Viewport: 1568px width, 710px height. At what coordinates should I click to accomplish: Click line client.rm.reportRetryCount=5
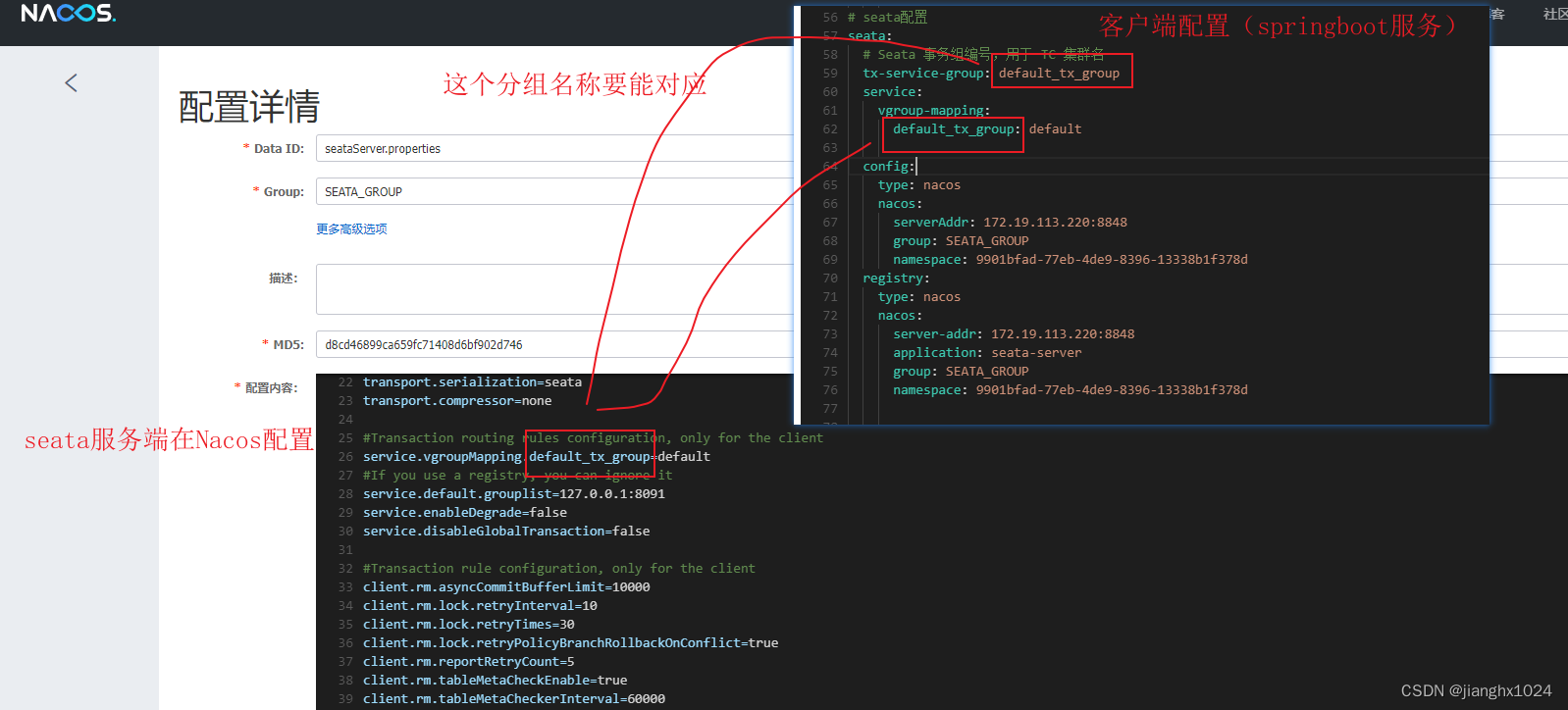coord(469,662)
